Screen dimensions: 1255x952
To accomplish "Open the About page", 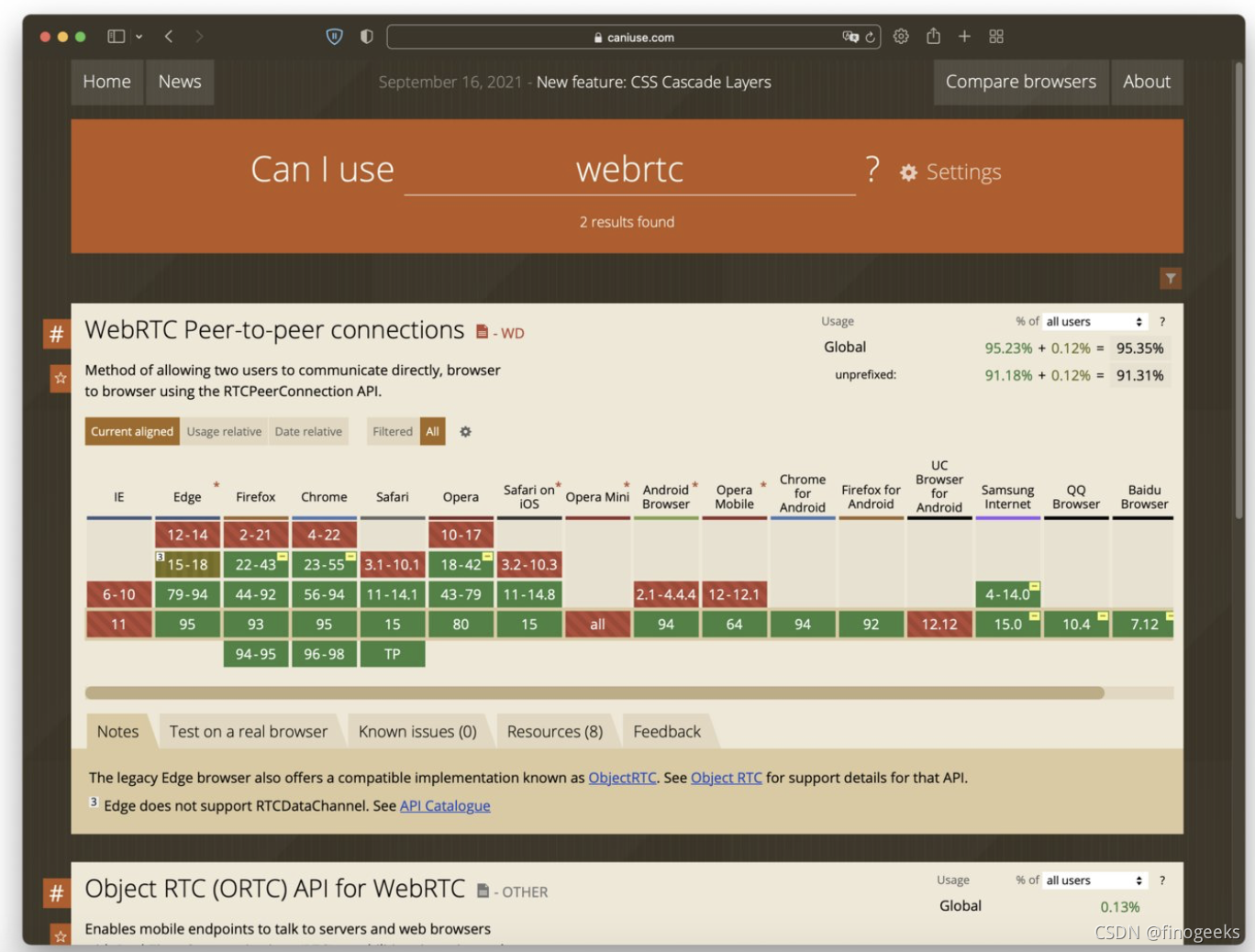I will coord(1147,82).
